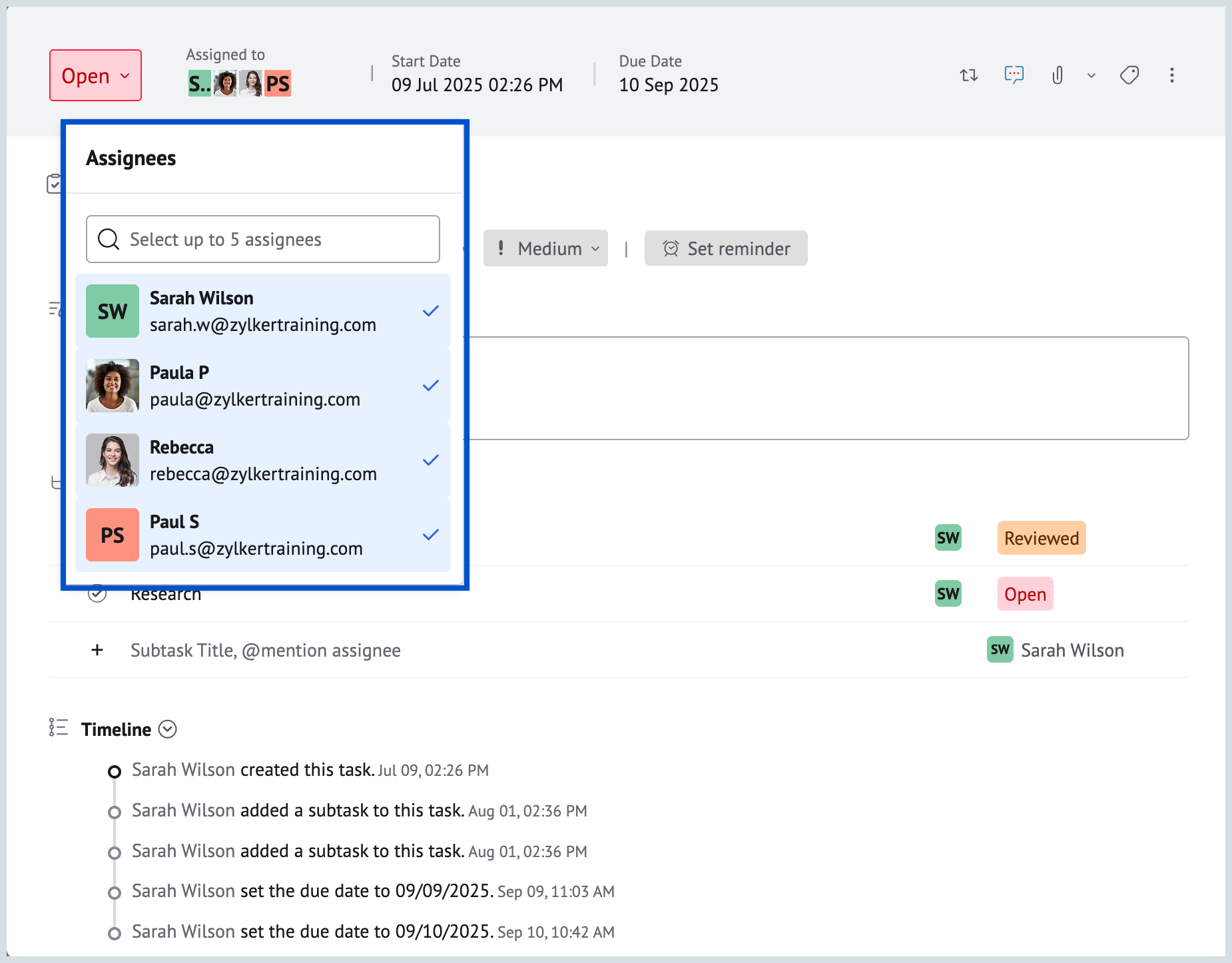The width and height of the screenshot is (1232, 963).
Task: Click the attachment paperclip icon
Action: tap(1058, 75)
